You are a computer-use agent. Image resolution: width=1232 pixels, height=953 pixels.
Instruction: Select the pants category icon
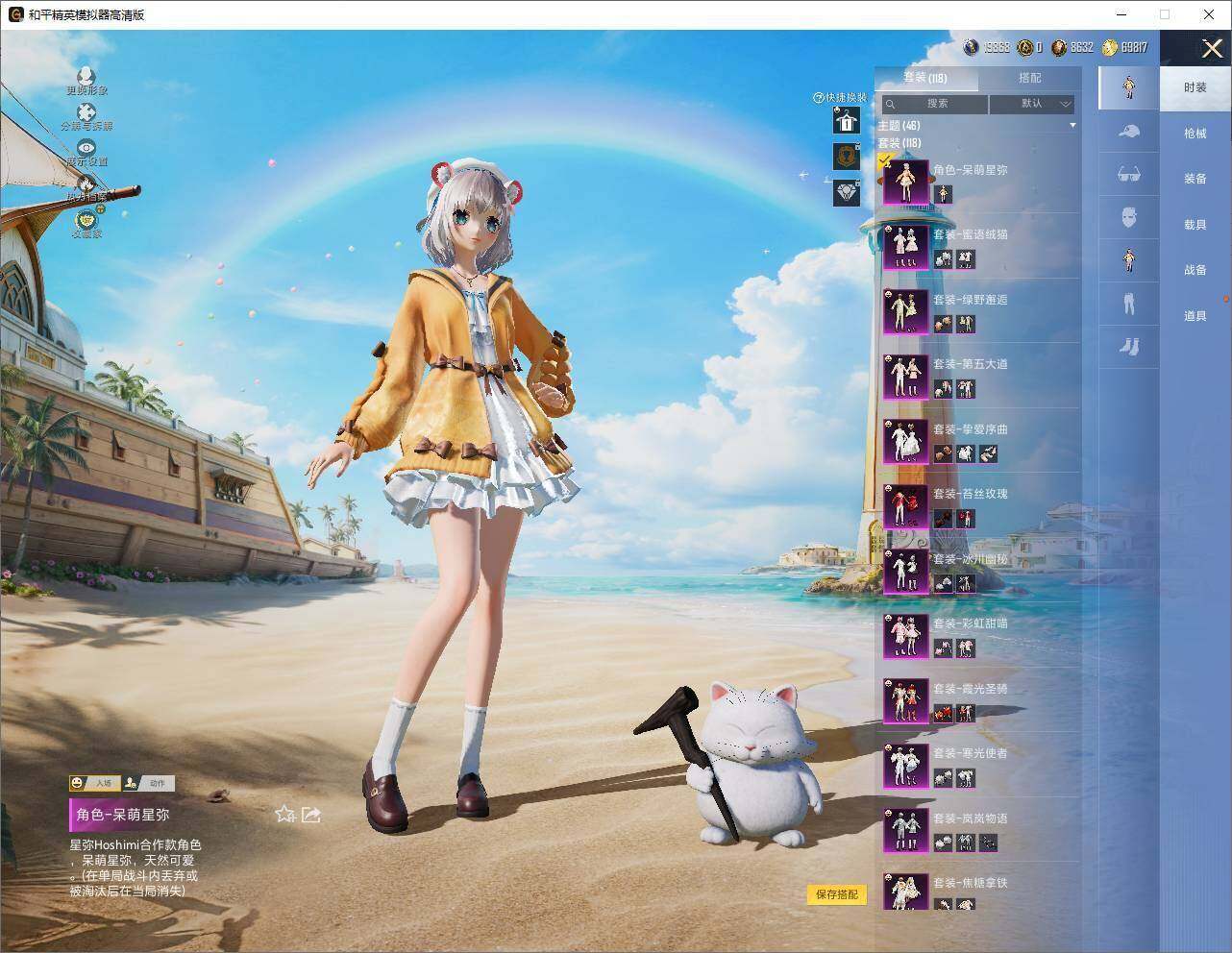pyautogui.click(x=1129, y=304)
